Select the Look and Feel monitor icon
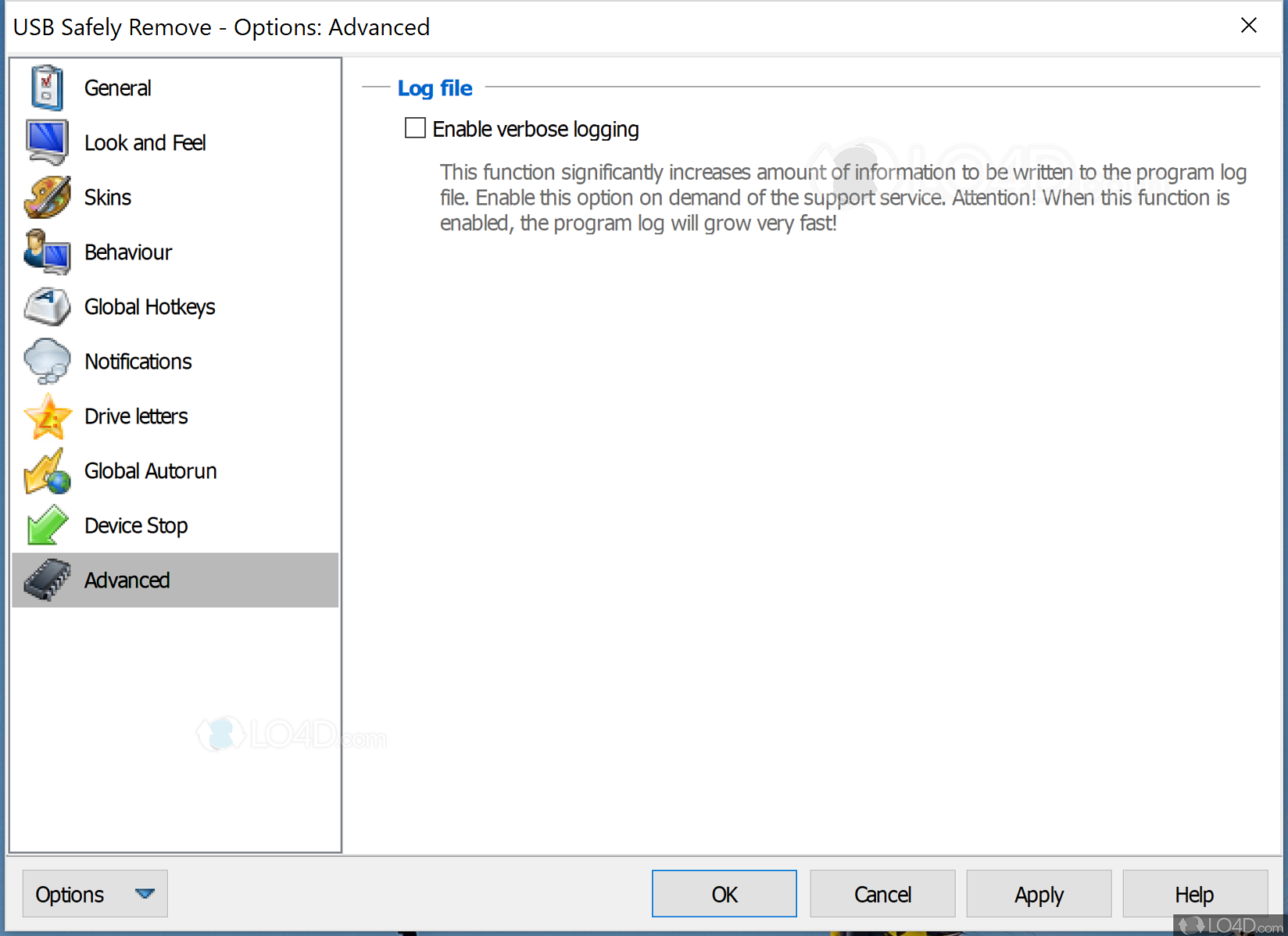 (x=46, y=142)
